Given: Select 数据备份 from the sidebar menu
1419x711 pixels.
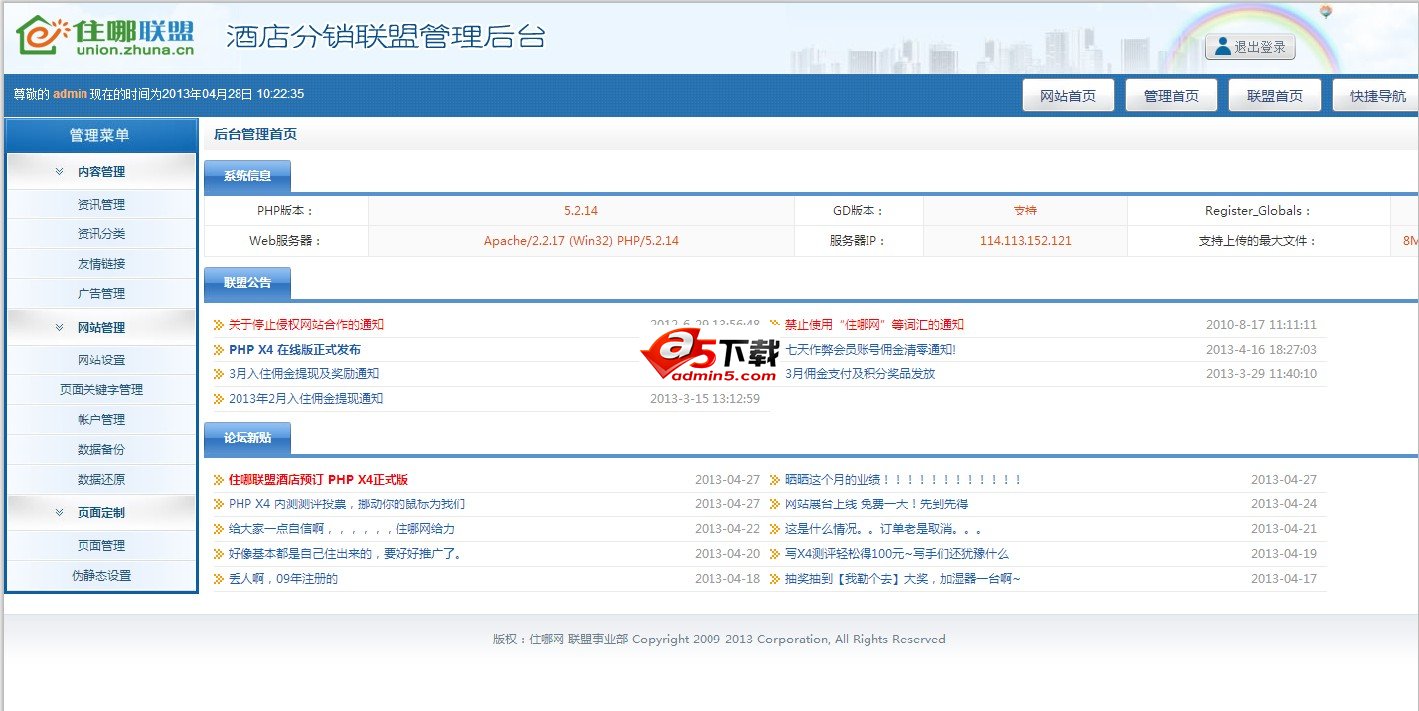Looking at the screenshot, I should click(x=101, y=450).
